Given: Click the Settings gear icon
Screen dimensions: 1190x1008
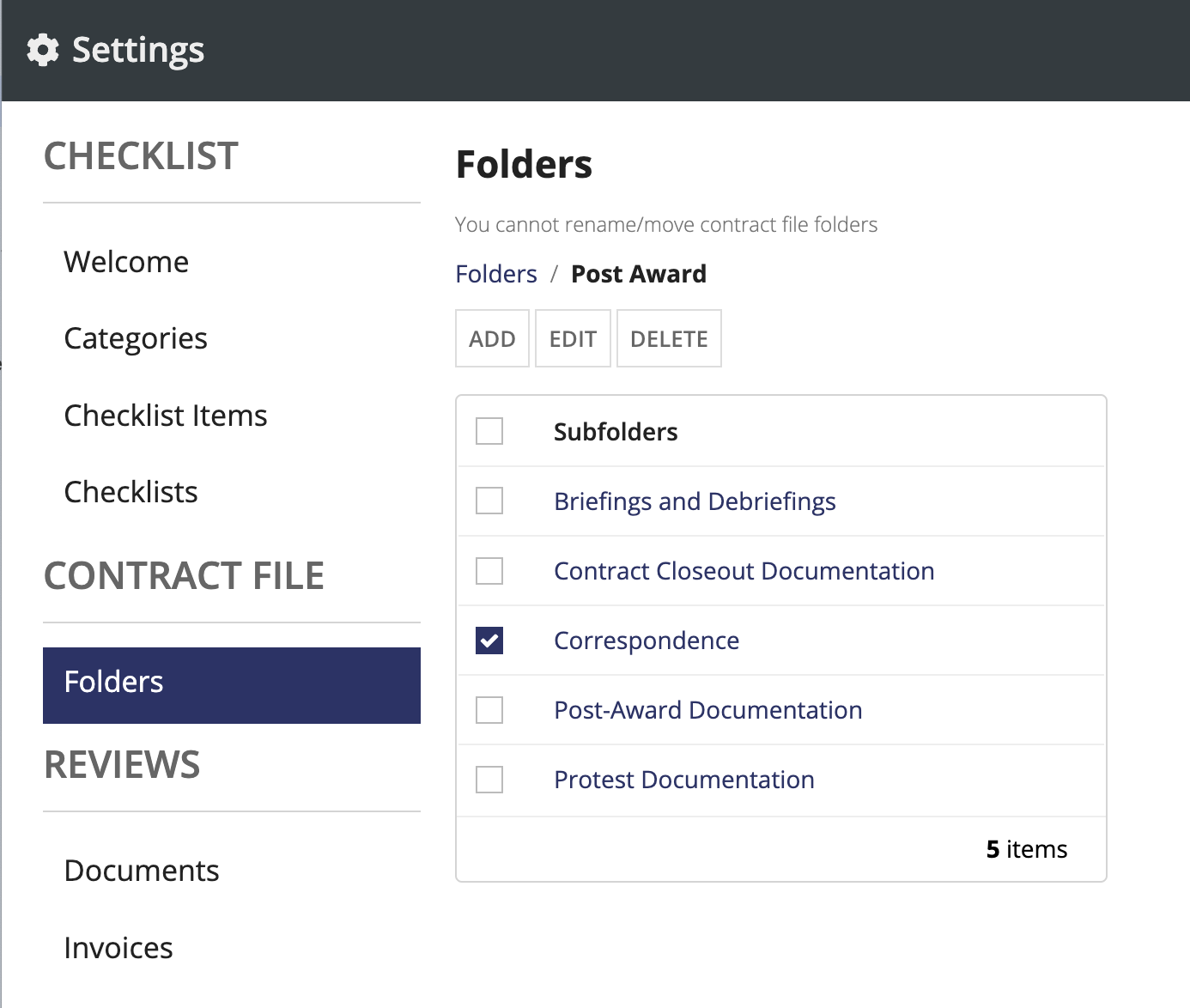Looking at the screenshot, I should (x=43, y=50).
